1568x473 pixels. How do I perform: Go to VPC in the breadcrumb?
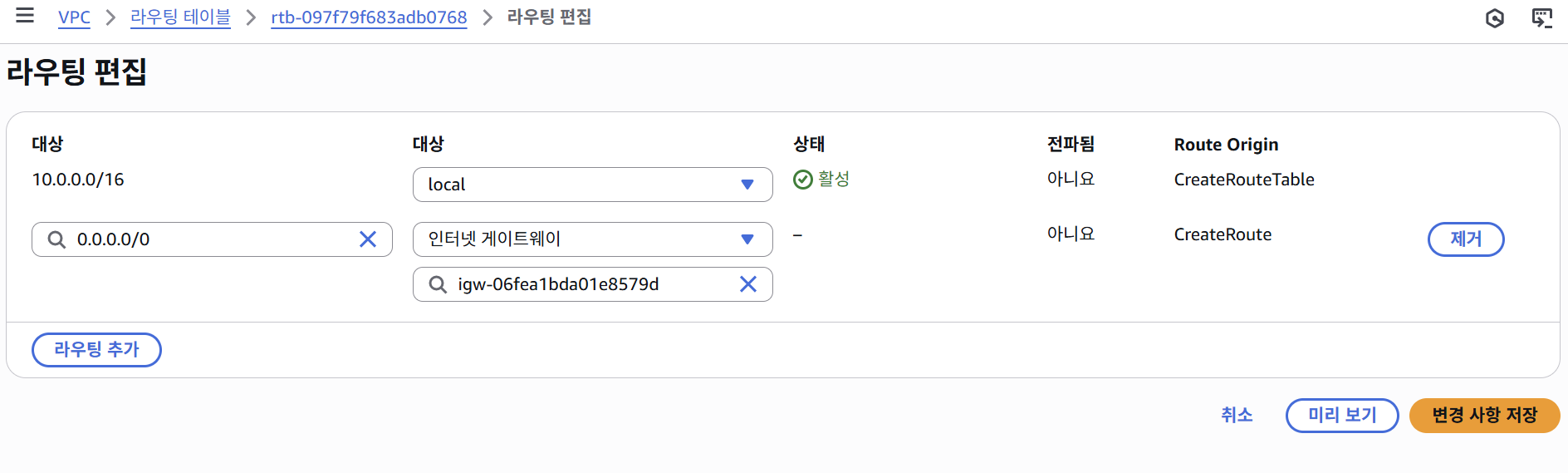click(x=74, y=17)
